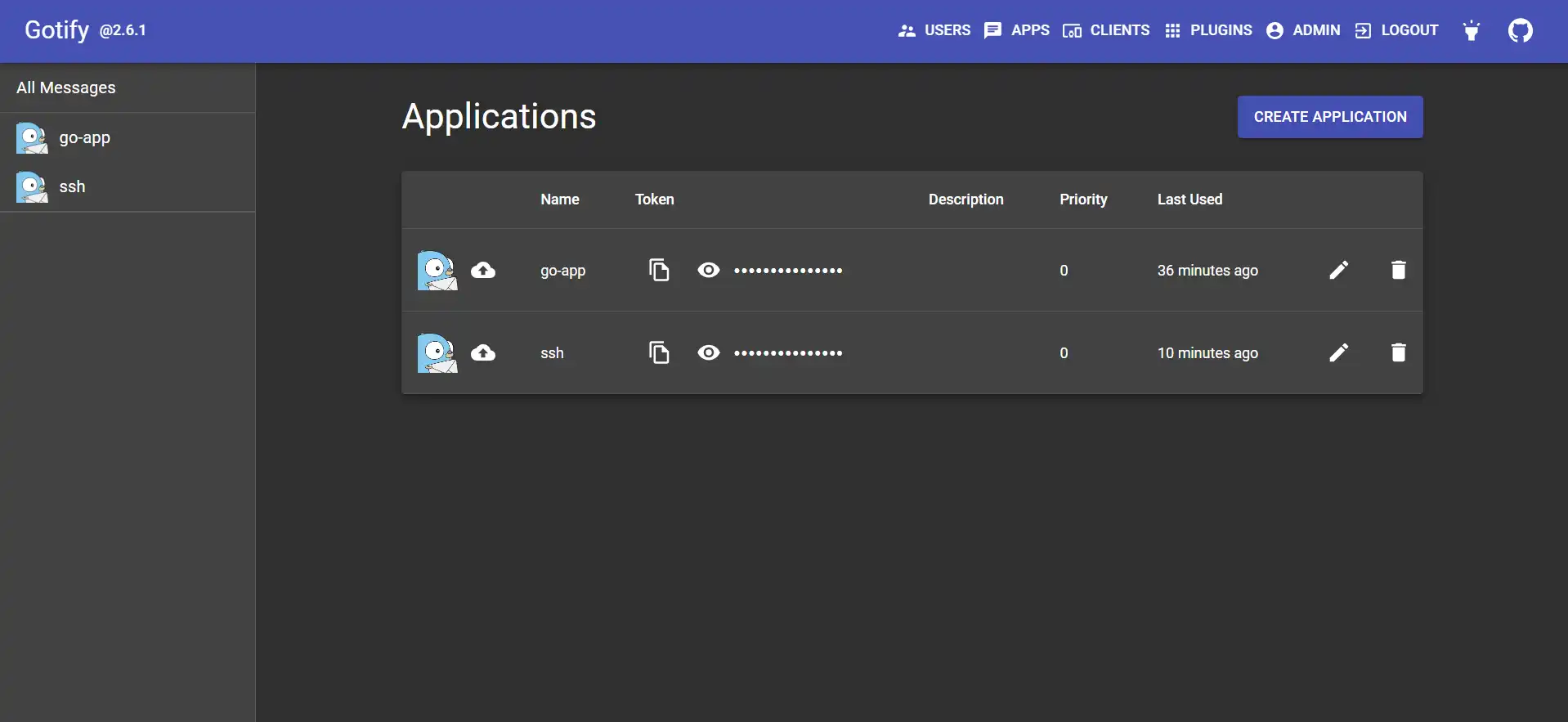Go to the Clients page
Image resolution: width=1568 pixels, height=722 pixels.
point(1106,30)
